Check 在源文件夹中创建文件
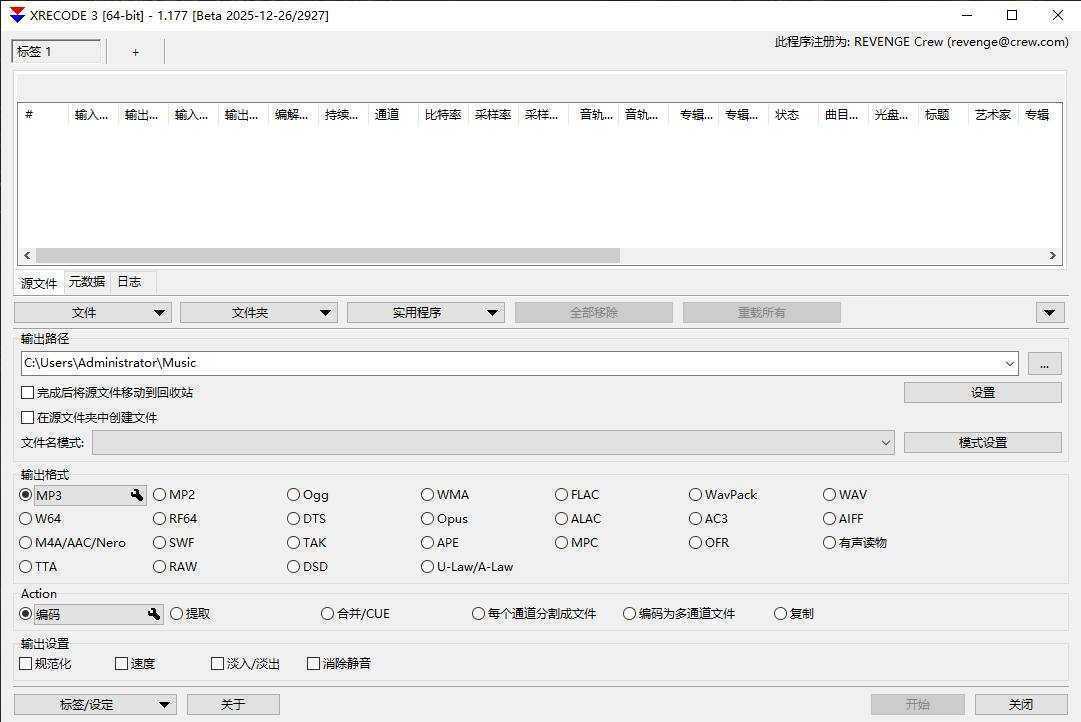This screenshot has width=1081, height=722. coord(27,417)
